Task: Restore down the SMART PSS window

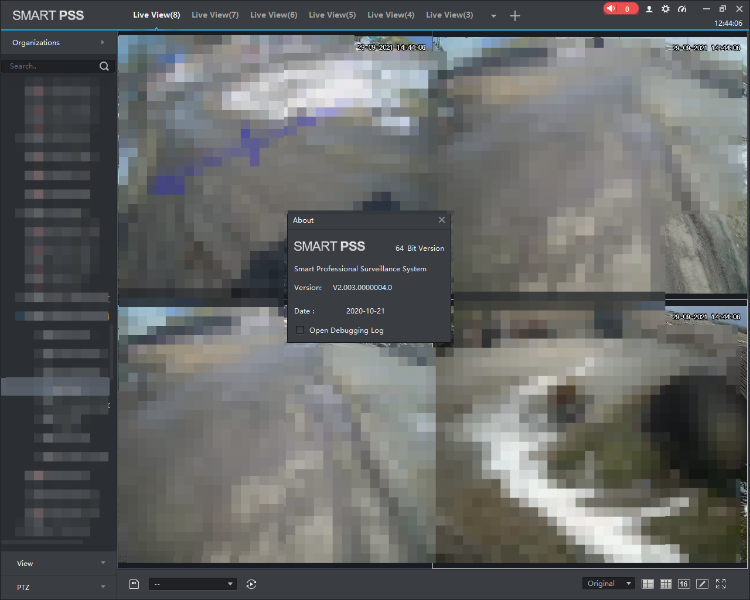Action: click(722, 9)
